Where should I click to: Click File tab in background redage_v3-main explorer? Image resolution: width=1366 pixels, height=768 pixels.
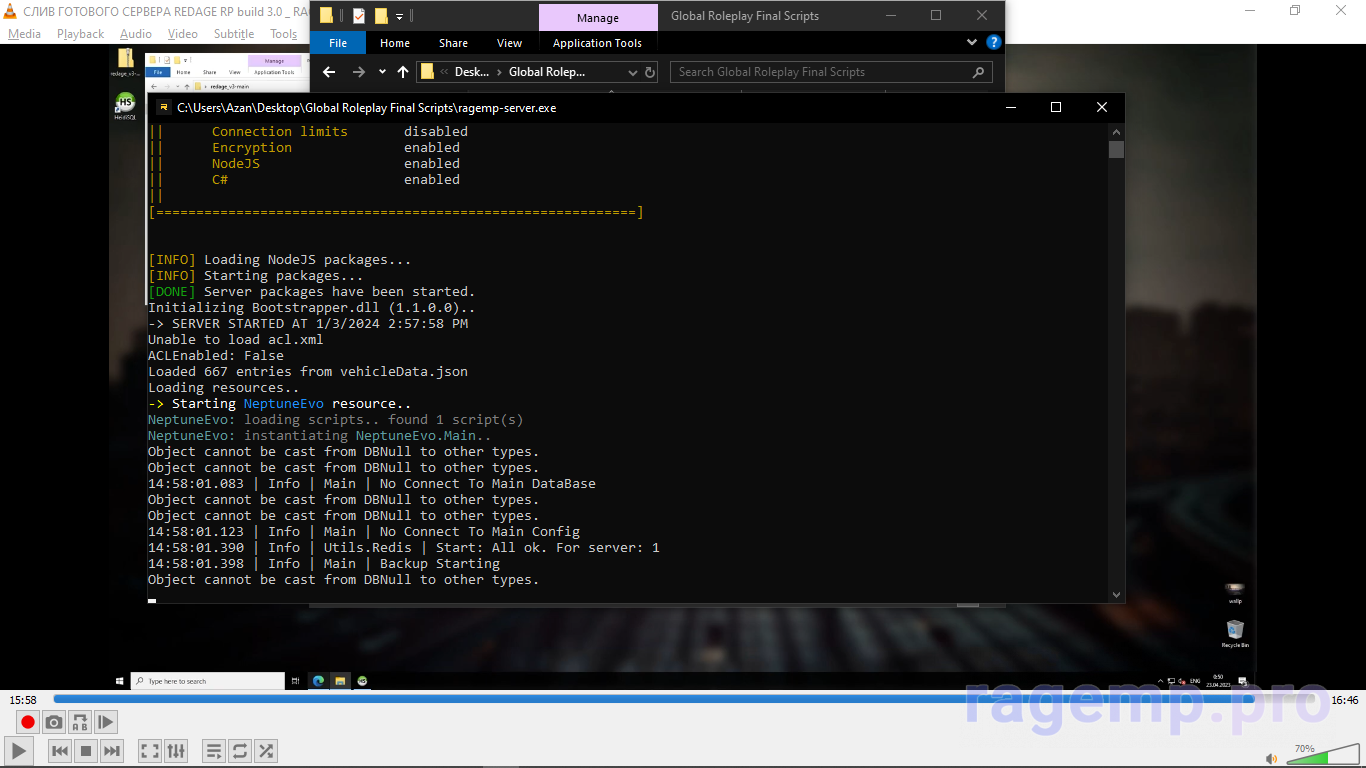(158, 72)
